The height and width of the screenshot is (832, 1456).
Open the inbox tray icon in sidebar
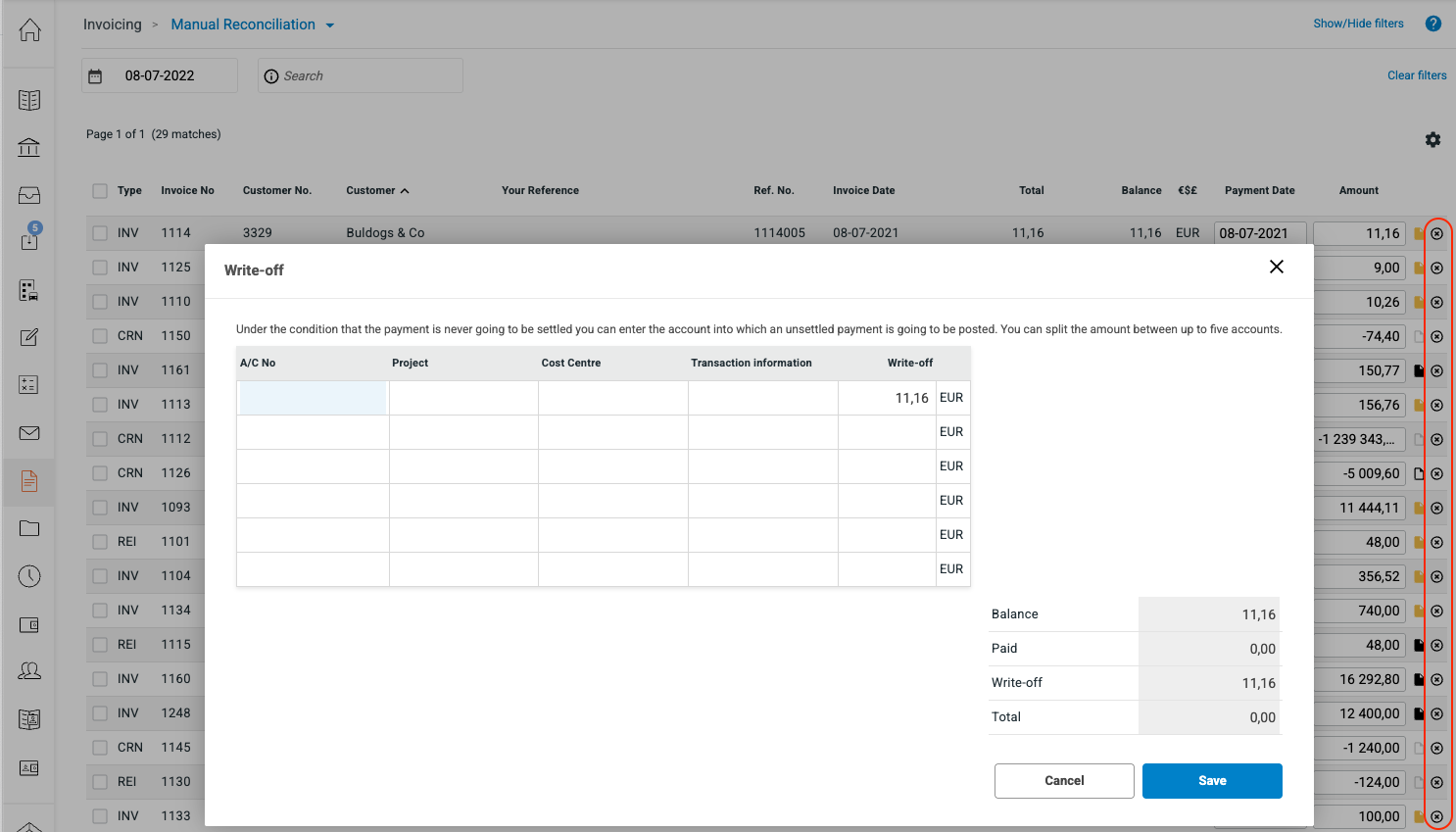coord(29,195)
